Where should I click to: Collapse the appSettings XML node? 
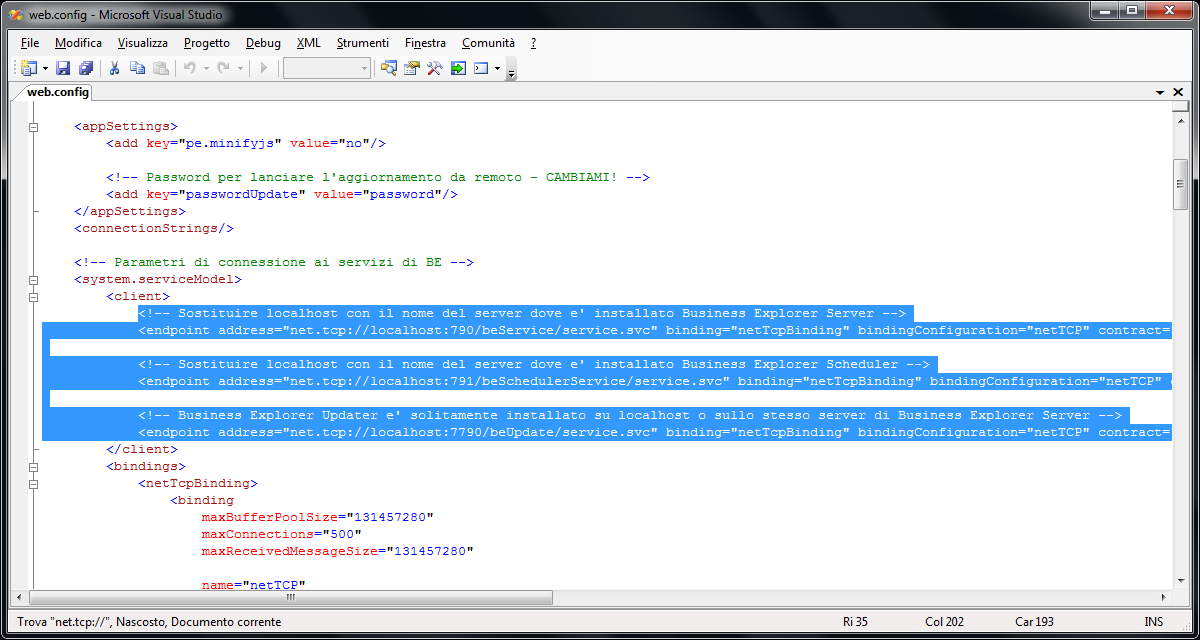[33, 127]
